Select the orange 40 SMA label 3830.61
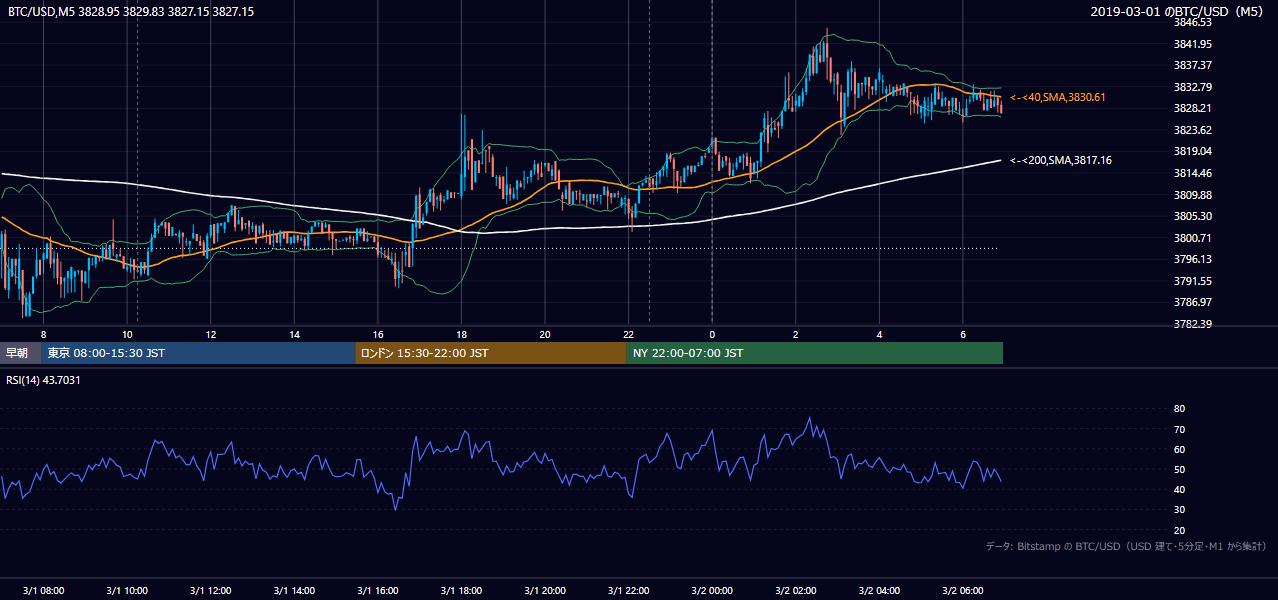 (x=1057, y=97)
